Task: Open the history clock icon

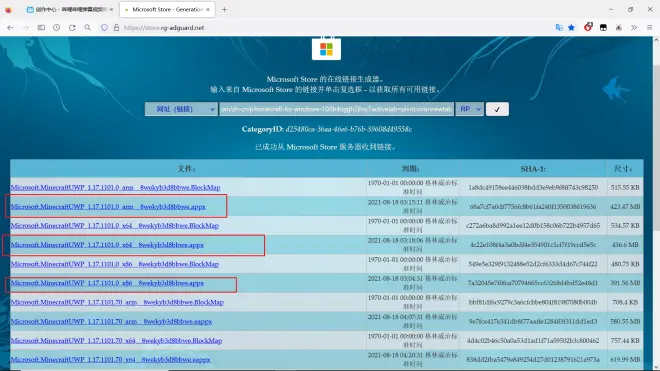Action: [56, 27]
